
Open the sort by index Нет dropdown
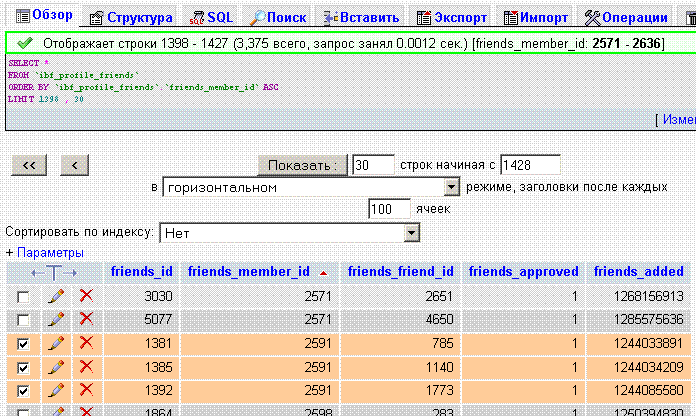click(289, 233)
